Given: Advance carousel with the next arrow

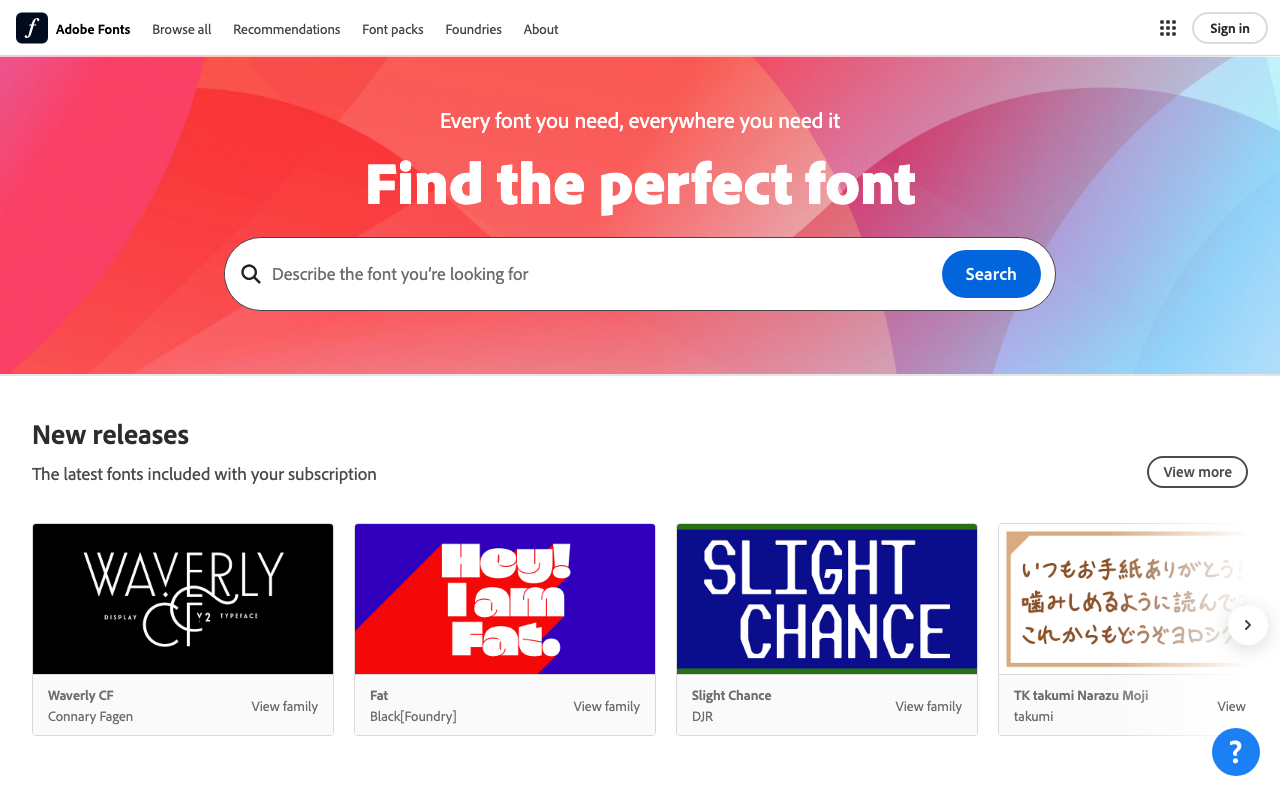Looking at the screenshot, I should pos(1247,625).
